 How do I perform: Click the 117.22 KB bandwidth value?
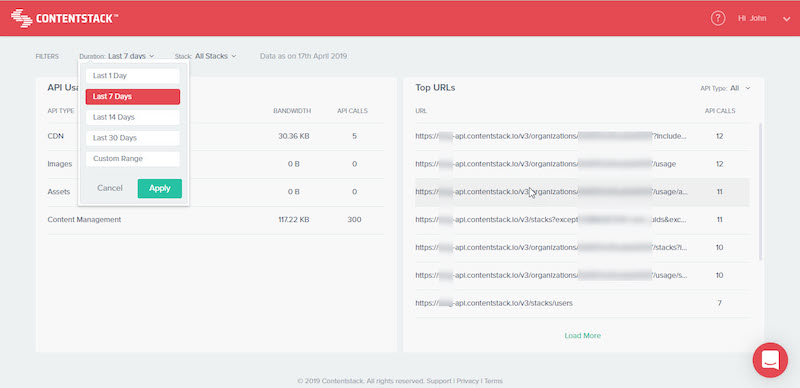pos(293,220)
